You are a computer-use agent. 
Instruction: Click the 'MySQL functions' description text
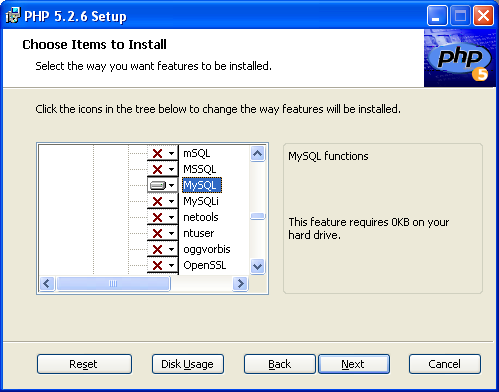tap(328, 156)
